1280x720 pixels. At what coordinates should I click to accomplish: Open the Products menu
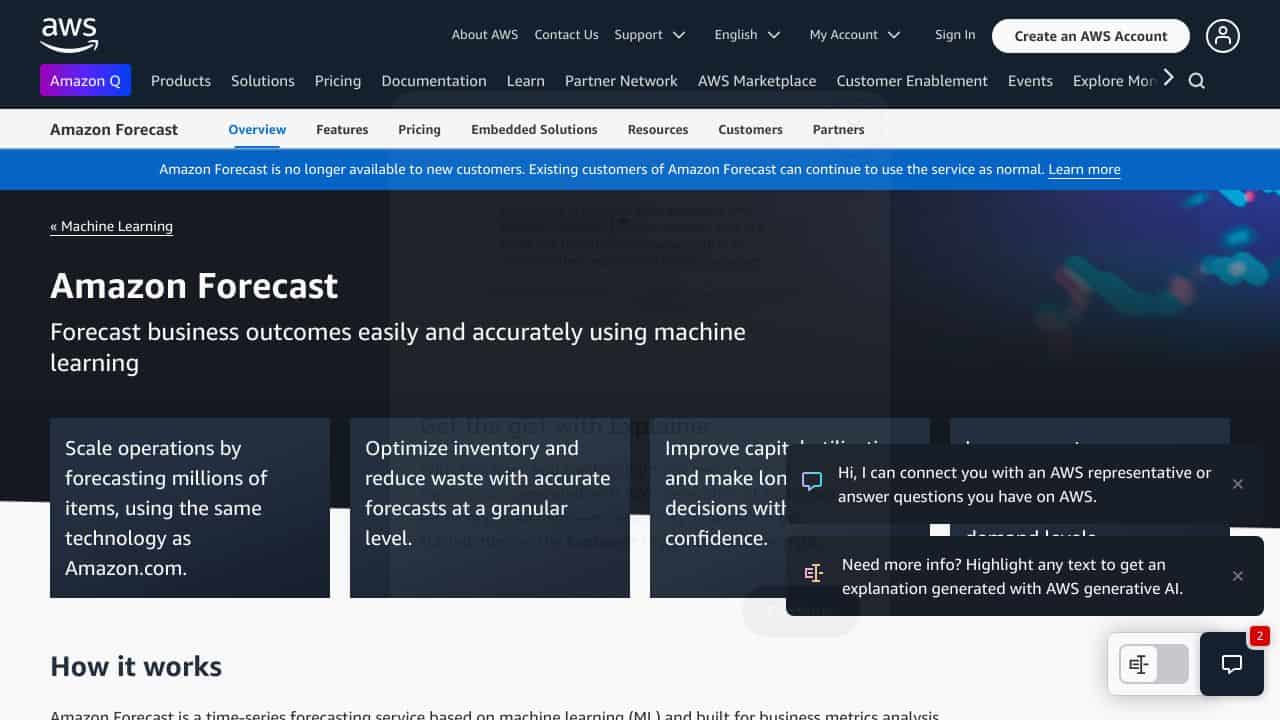coord(181,81)
